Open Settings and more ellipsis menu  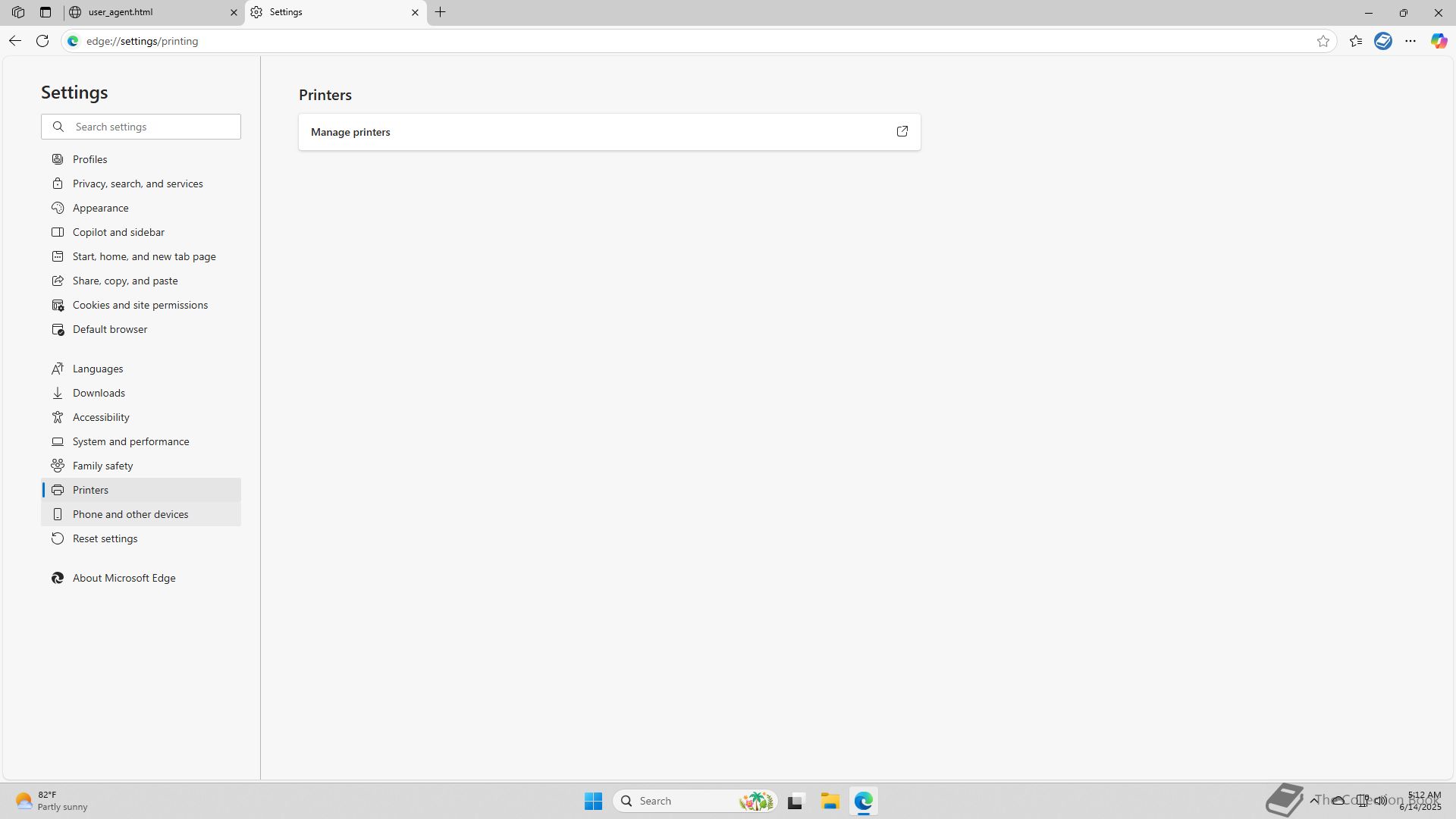coord(1410,41)
